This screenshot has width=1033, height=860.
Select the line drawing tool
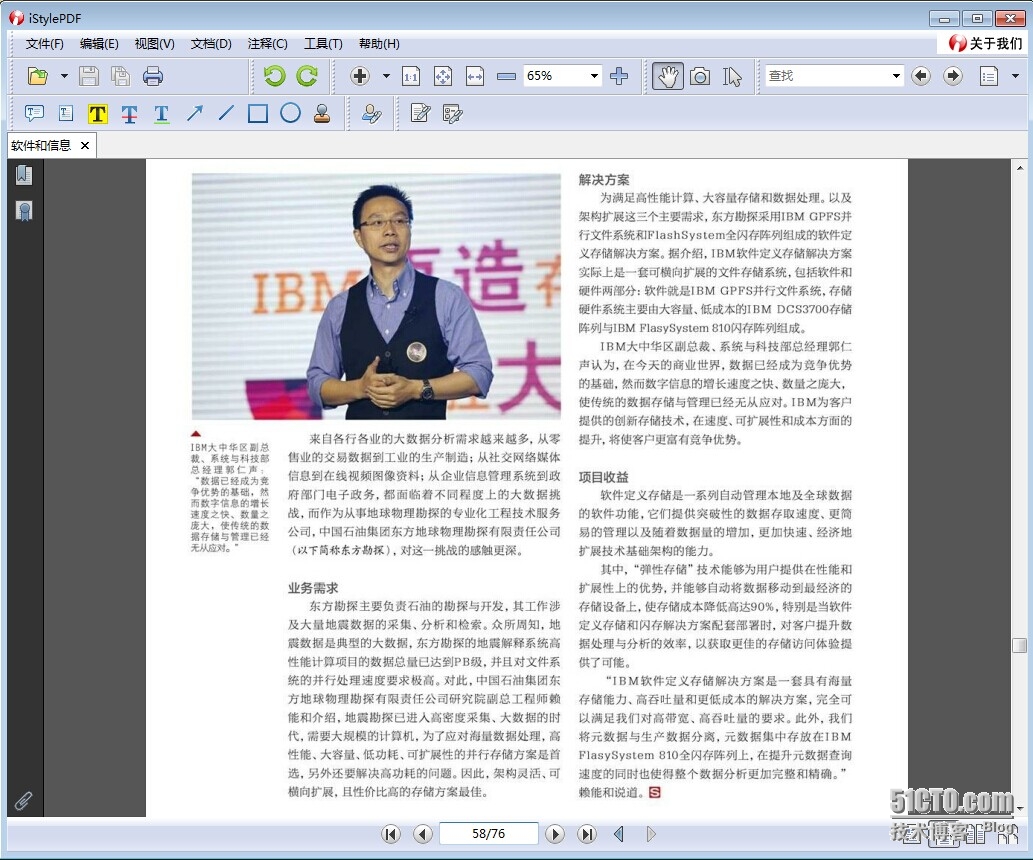226,113
